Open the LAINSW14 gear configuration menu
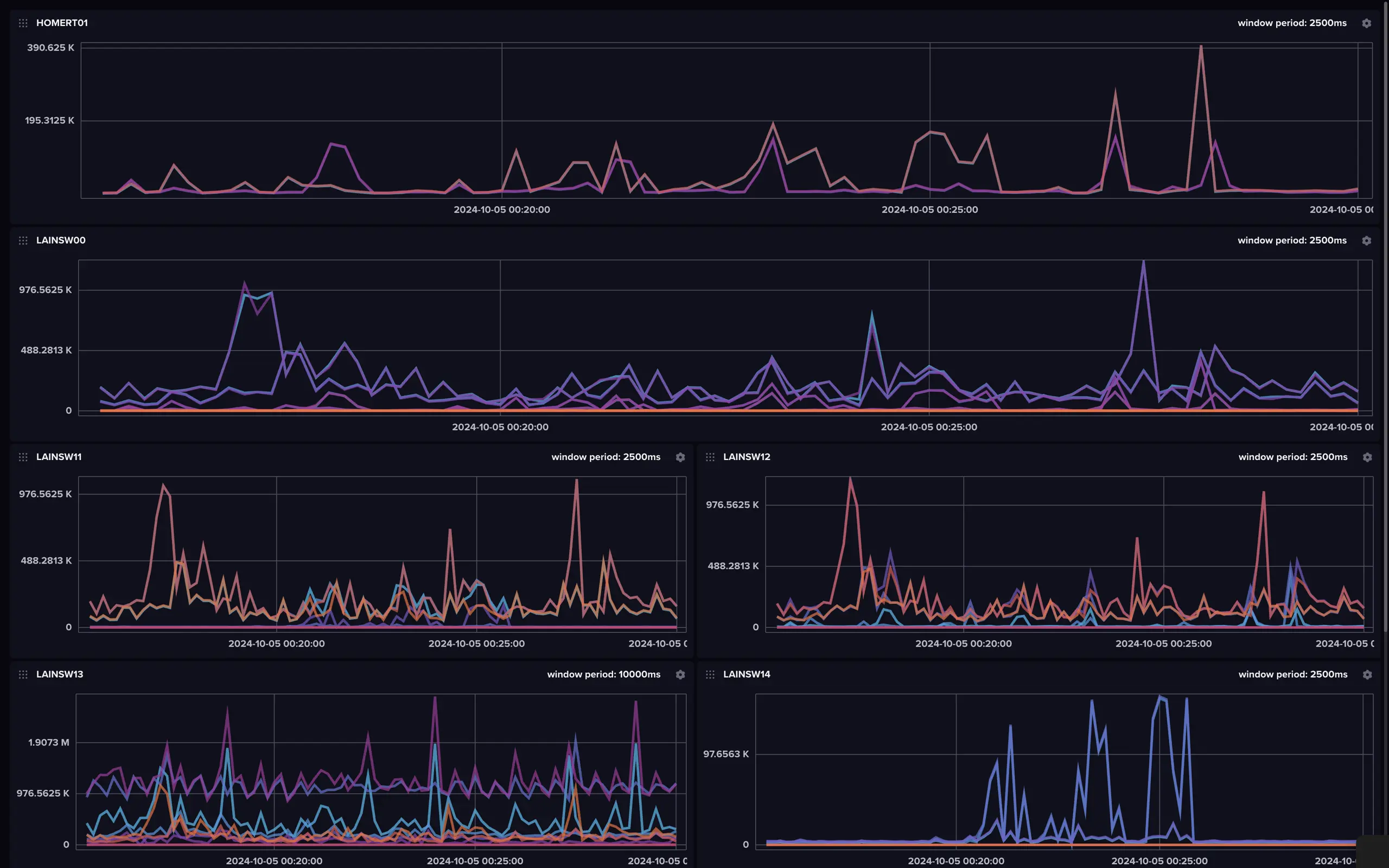The width and height of the screenshot is (1389, 868). (1367, 674)
